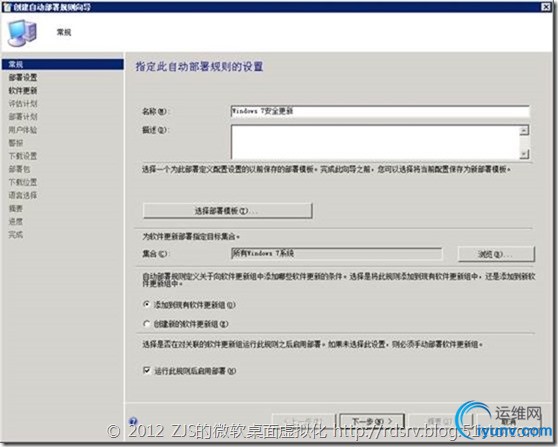Click the '取消' cancel button
Viewport: 558px width, 447px height.
coord(509,421)
